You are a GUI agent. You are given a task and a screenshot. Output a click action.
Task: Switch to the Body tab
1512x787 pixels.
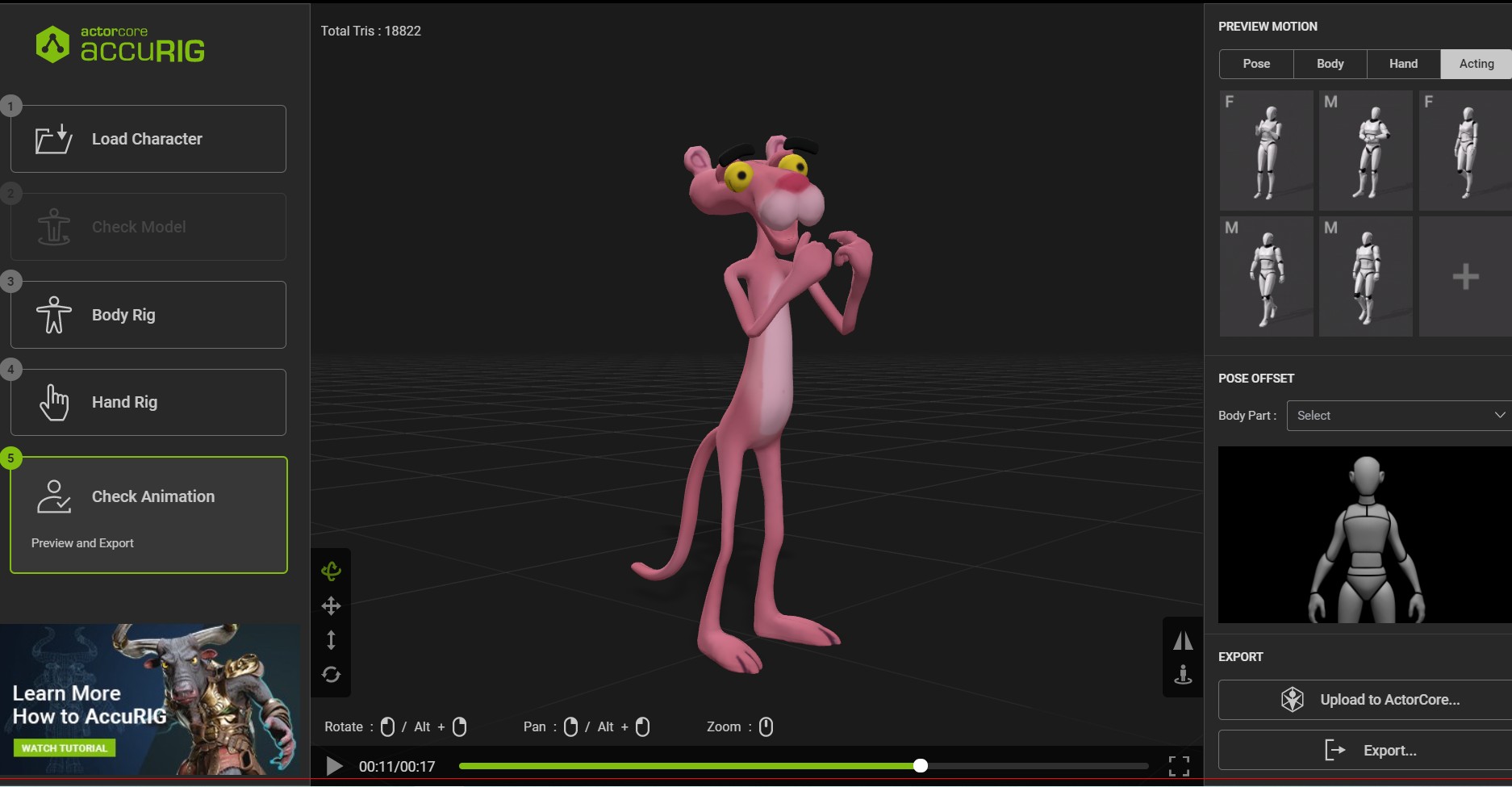1330,64
